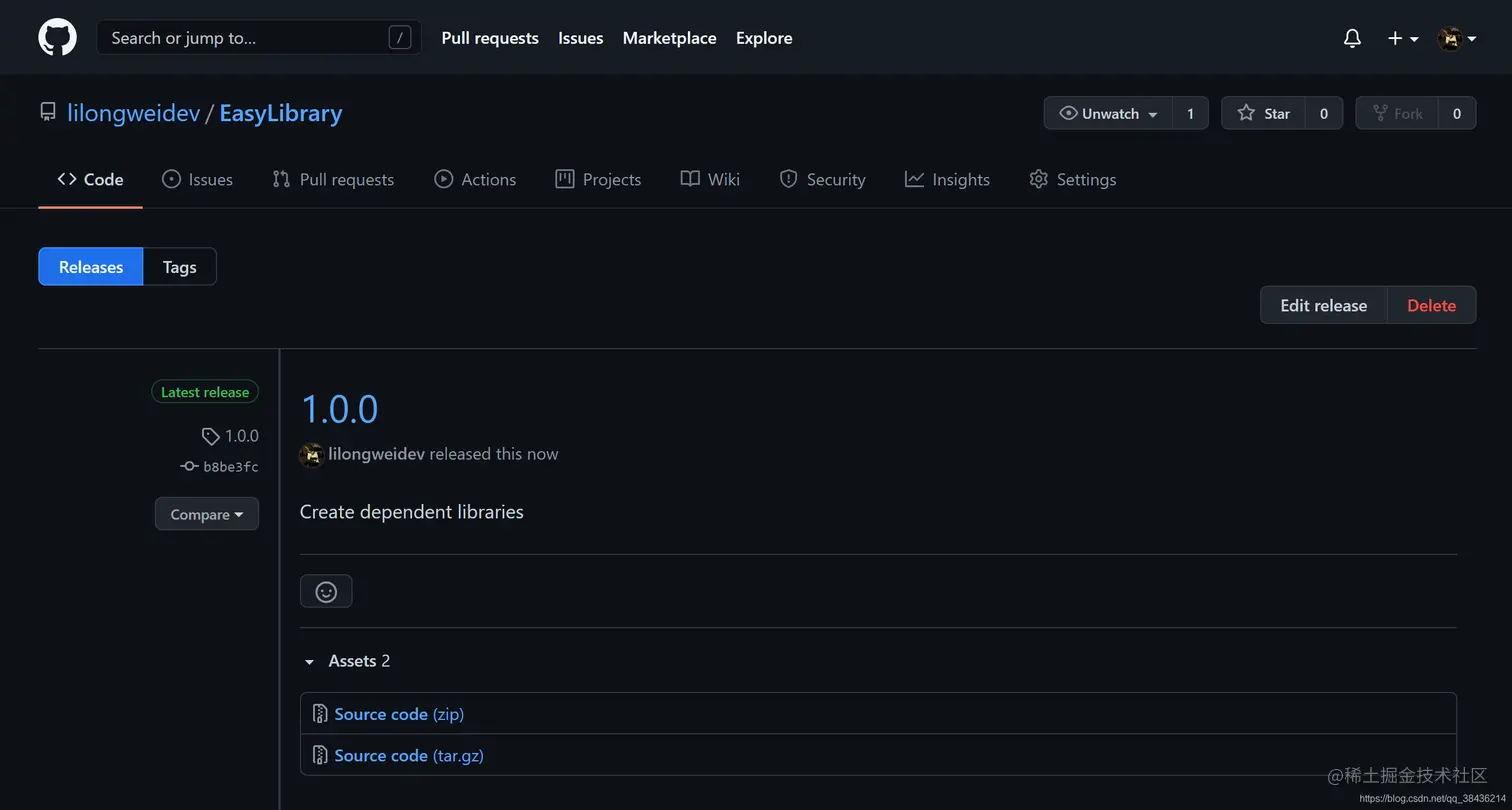The height and width of the screenshot is (810, 1512).
Task: Switch to the repository Issues tab
Action: tap(197, 179)
